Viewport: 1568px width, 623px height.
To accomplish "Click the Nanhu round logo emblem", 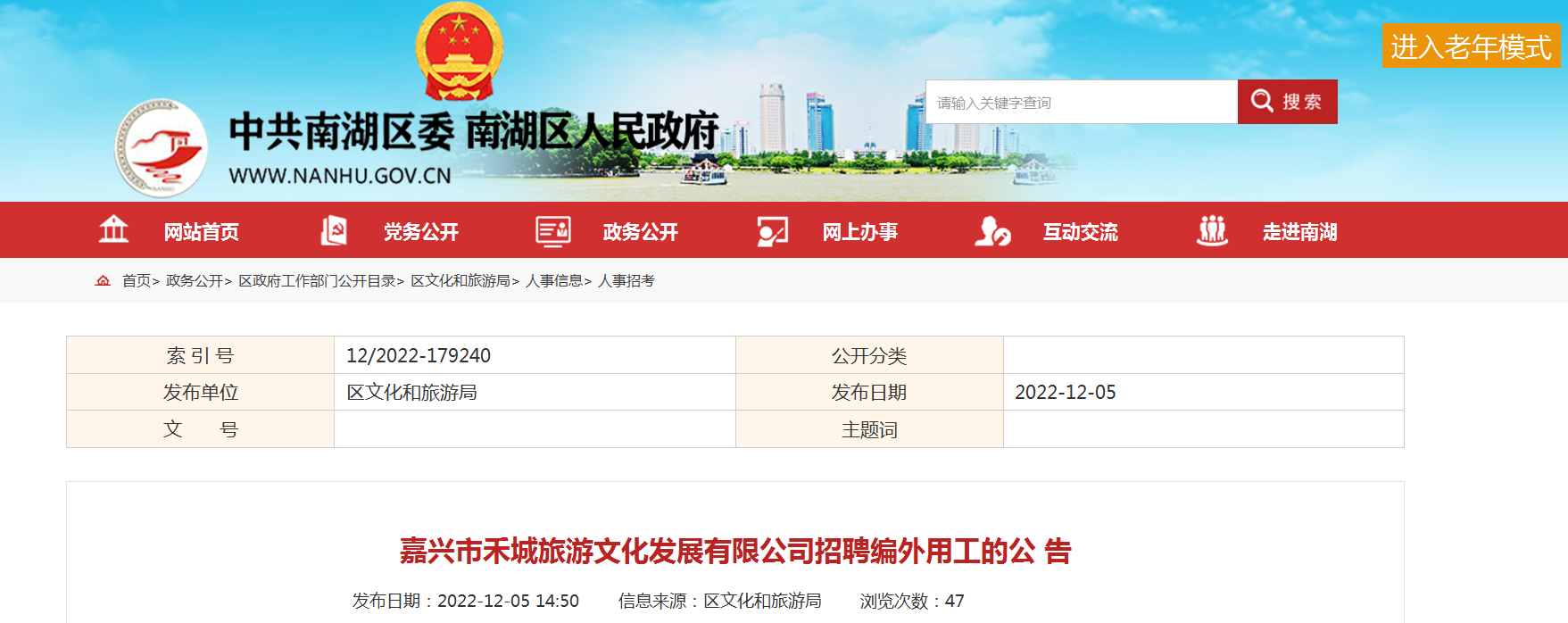I will click(162, 148).
